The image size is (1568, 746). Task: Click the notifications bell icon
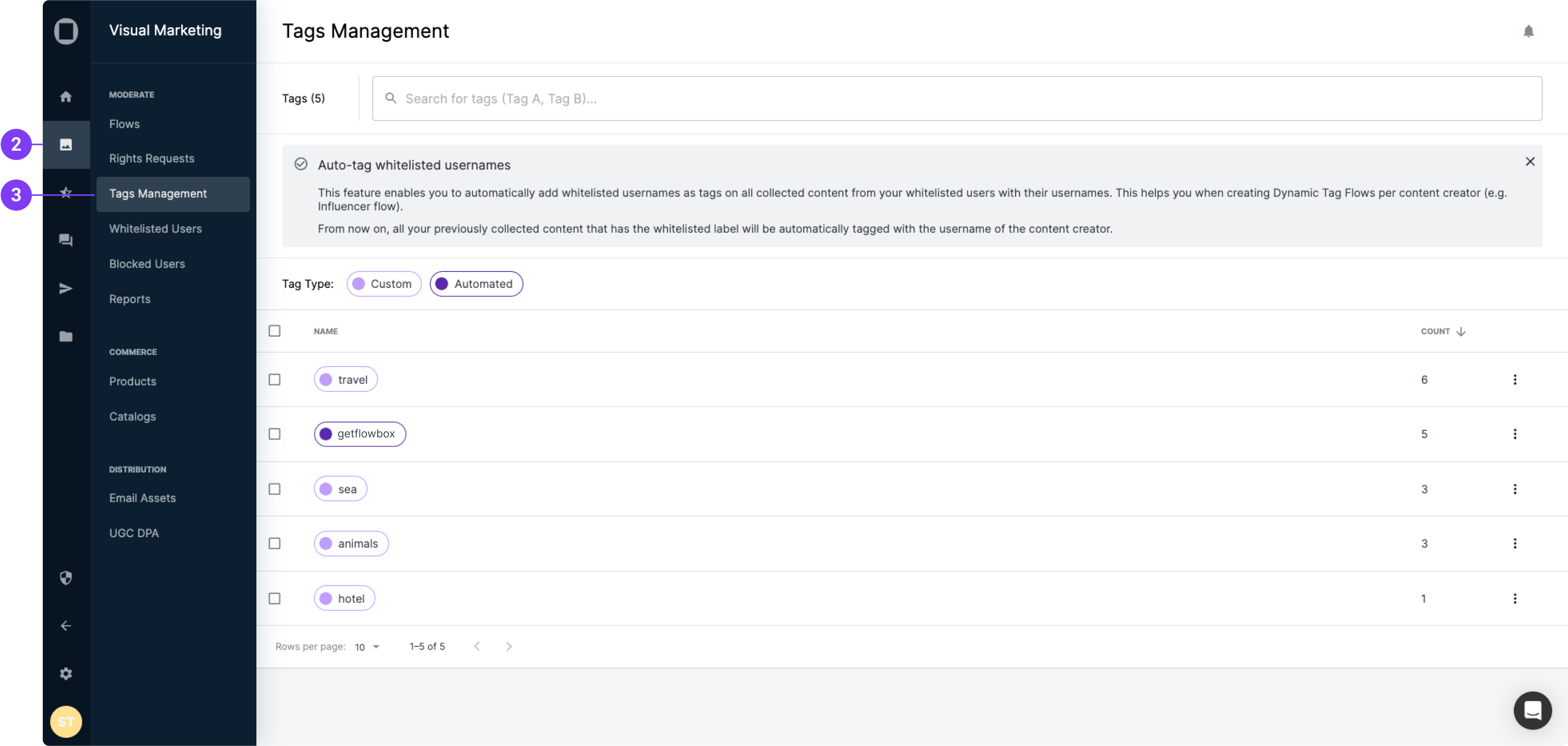click(1528, 31)
